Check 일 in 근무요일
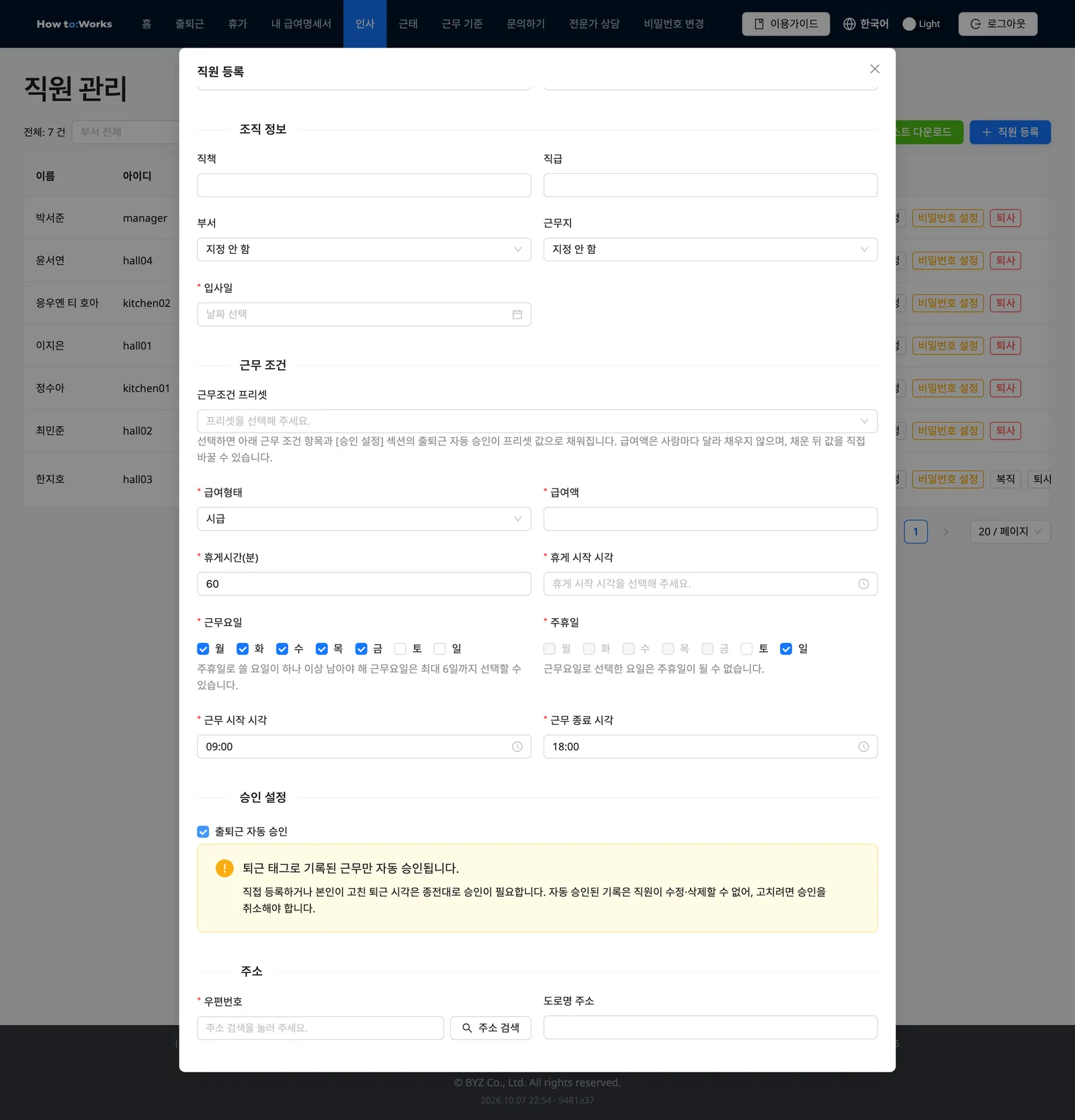Viewport: 1075px width, 1120px height. pyautogui.click(x=440, y=649)
